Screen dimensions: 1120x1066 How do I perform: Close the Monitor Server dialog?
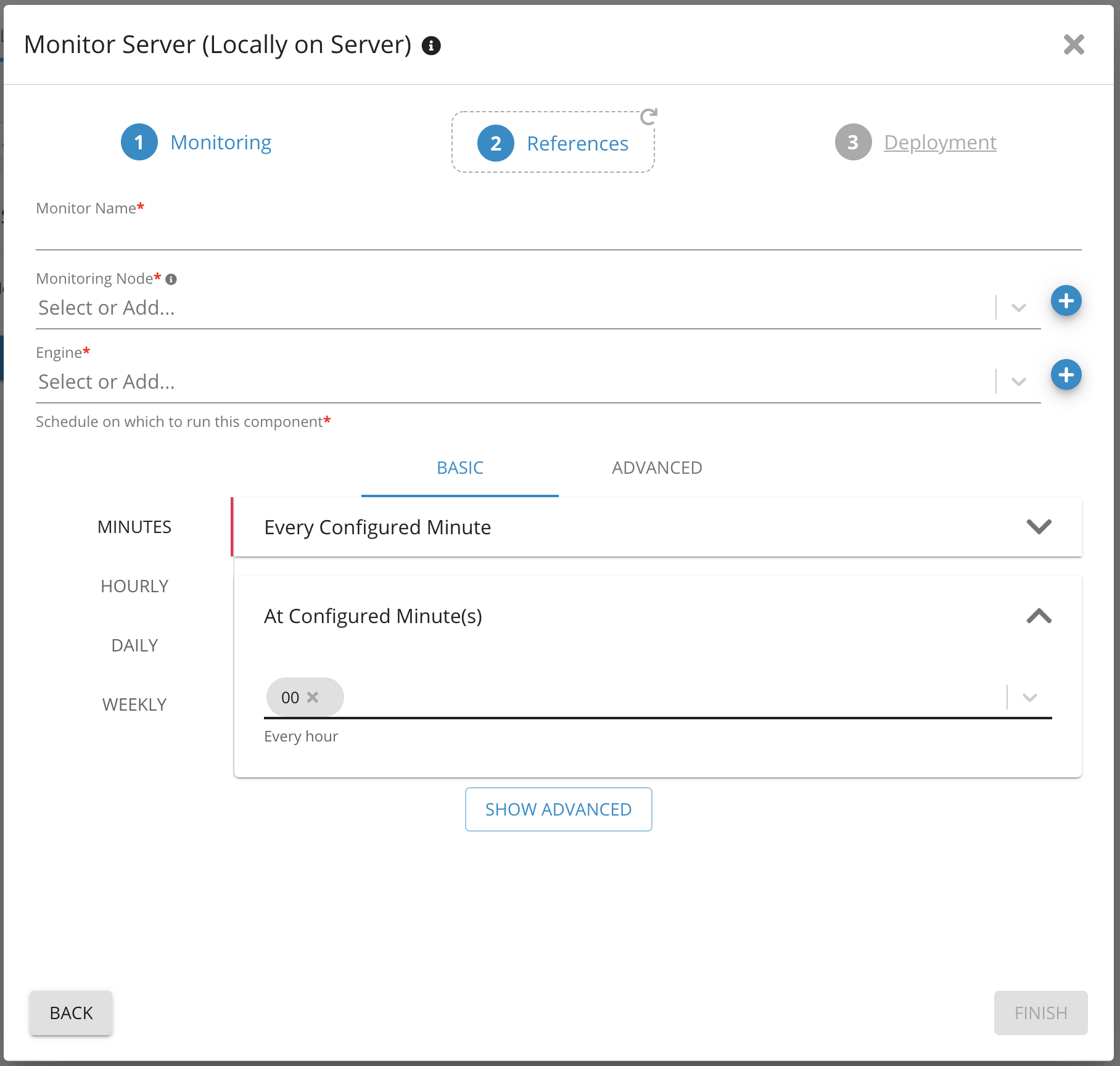point(1074,44)
